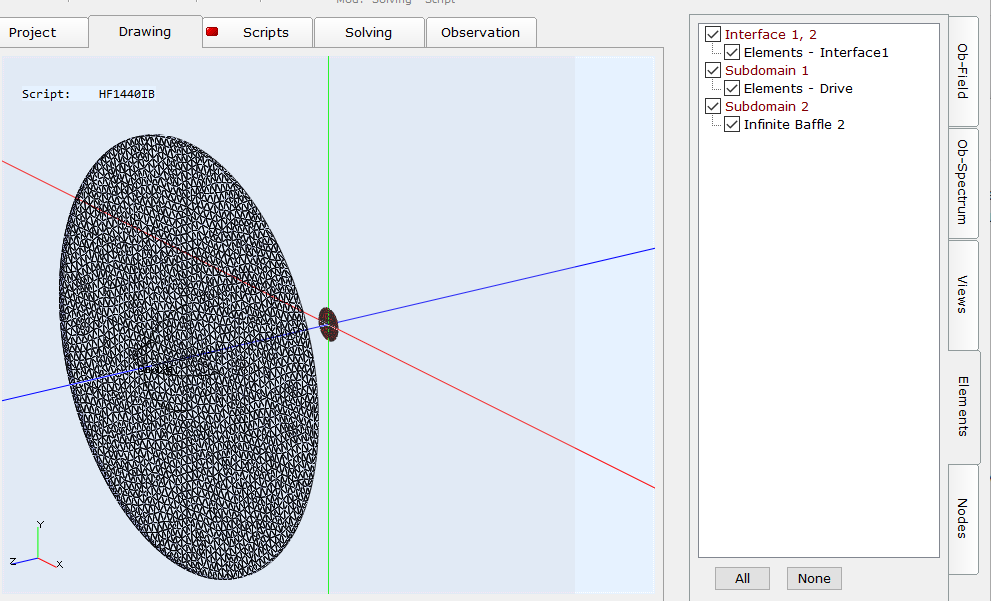Select 'Subdomain 1' tree label
The width and height of the screenshot is (991, 601).
[x=767, y=70]
